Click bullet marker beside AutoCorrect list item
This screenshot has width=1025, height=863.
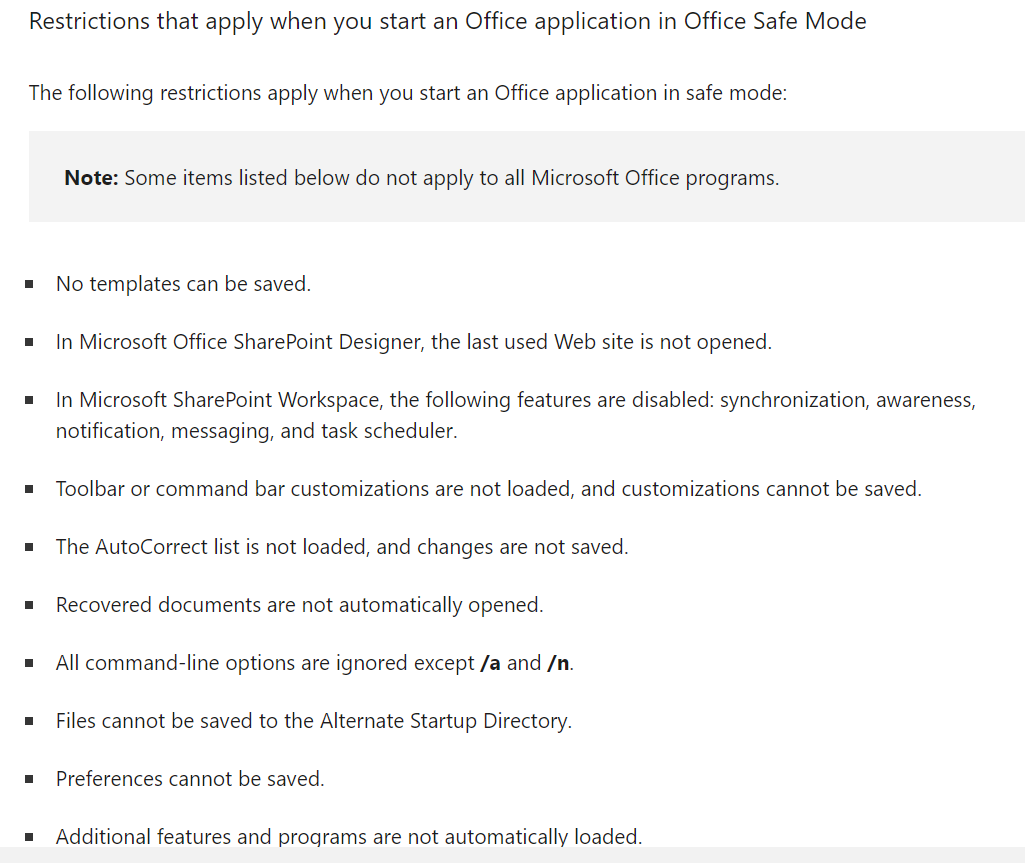[29, 547]
